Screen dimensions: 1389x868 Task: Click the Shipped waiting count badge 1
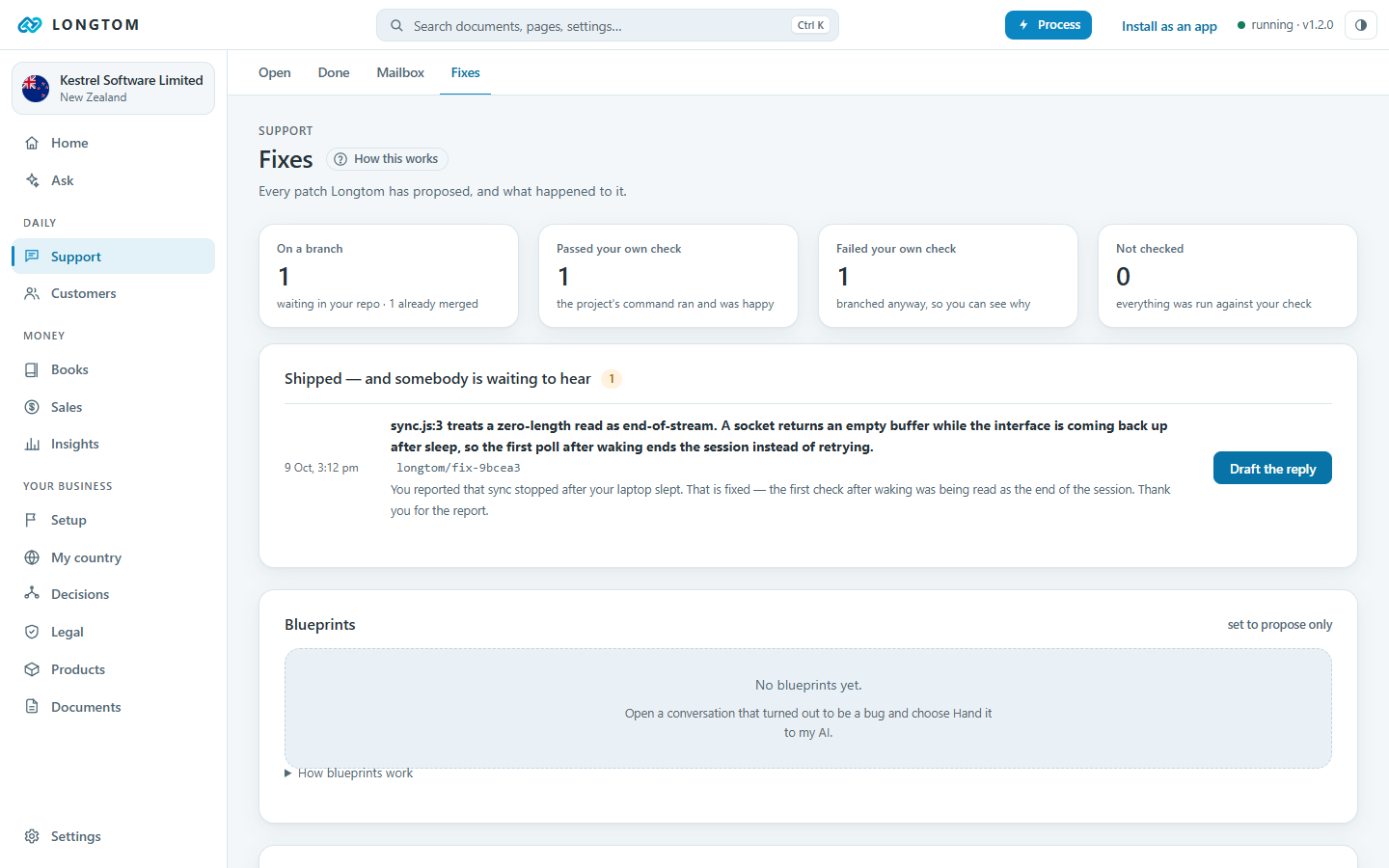[x=612, y=379]
